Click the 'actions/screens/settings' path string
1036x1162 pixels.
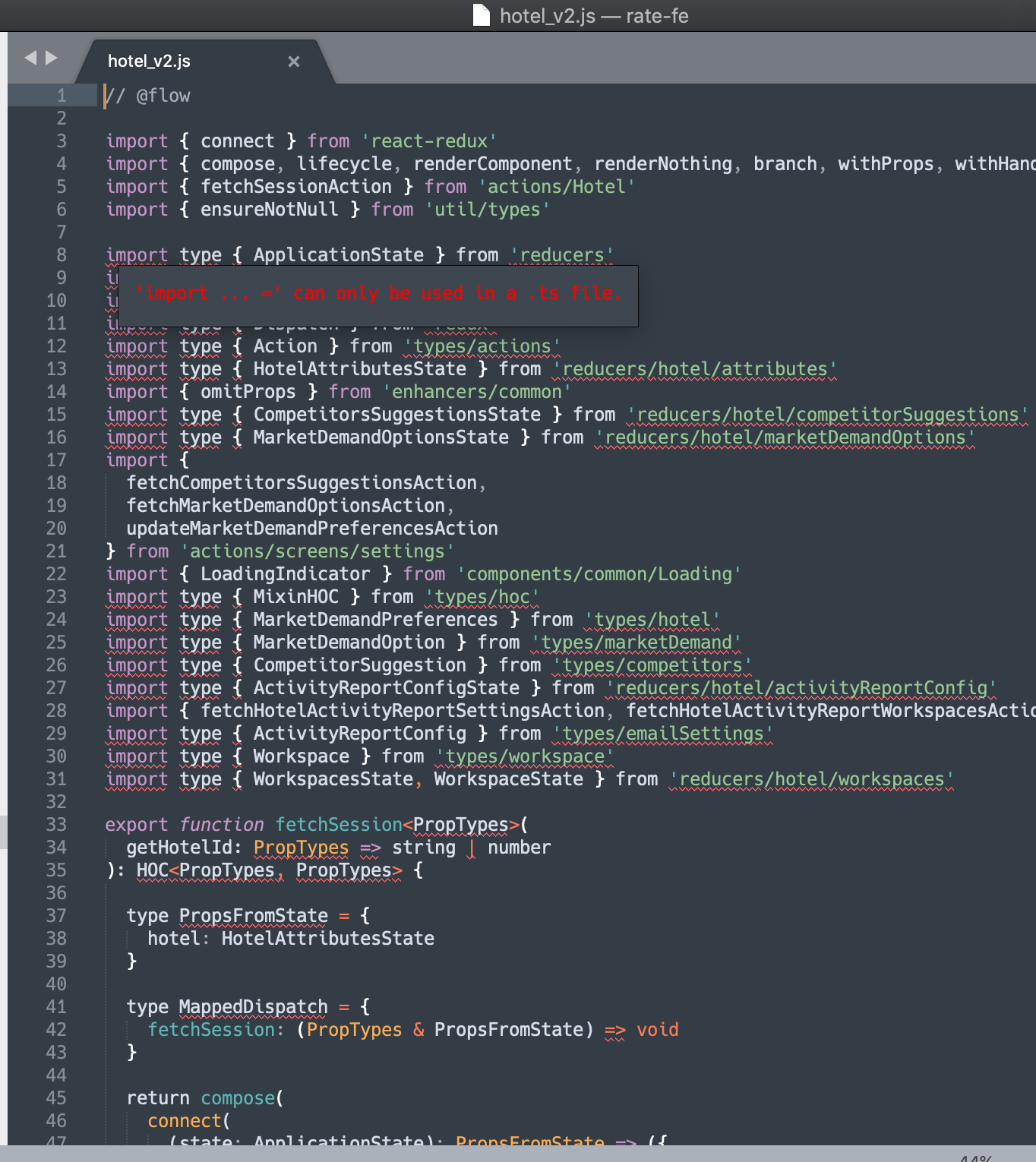point(317,551)
